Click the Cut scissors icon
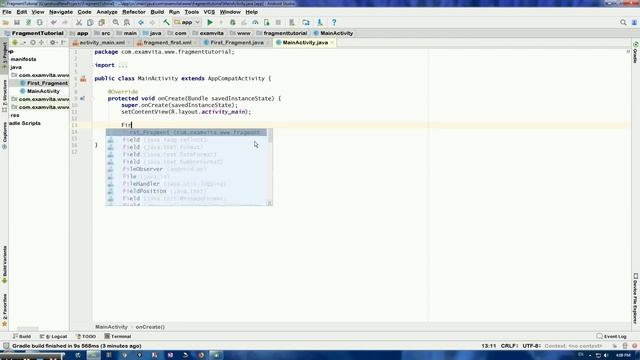Viewport: 640px width, 360px height. 79,22
